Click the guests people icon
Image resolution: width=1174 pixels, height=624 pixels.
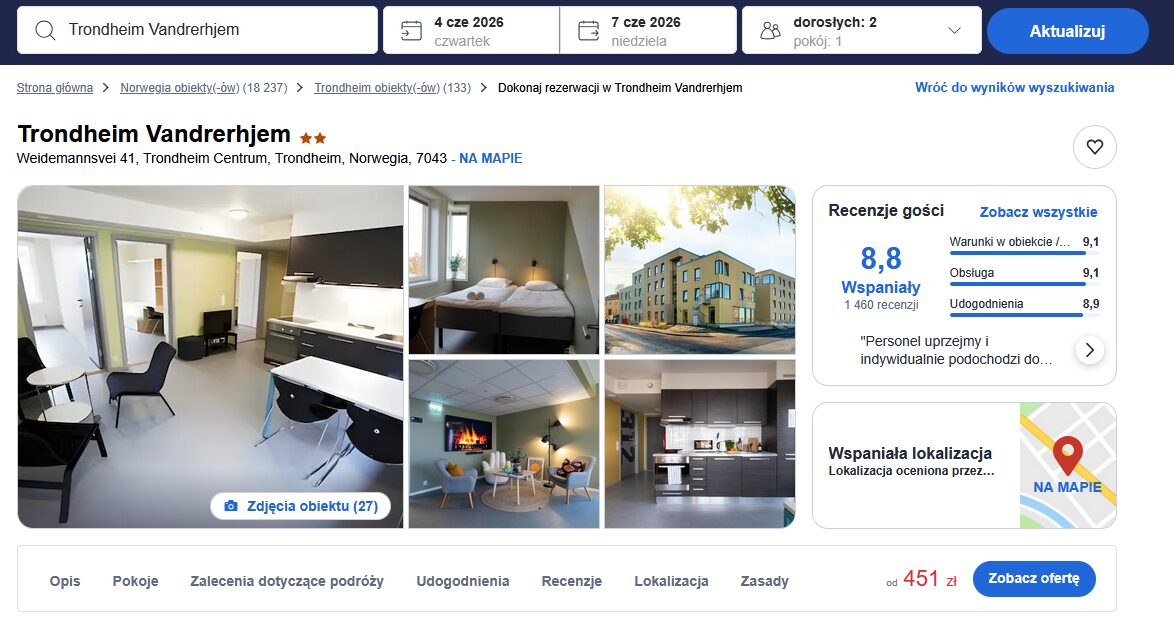(770, 31)
